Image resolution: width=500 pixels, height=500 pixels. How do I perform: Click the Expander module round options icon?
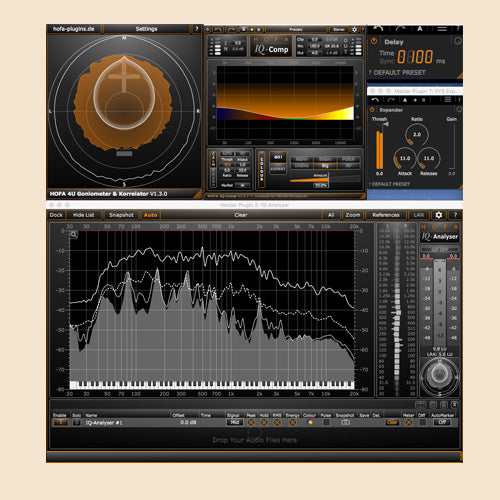459,109
